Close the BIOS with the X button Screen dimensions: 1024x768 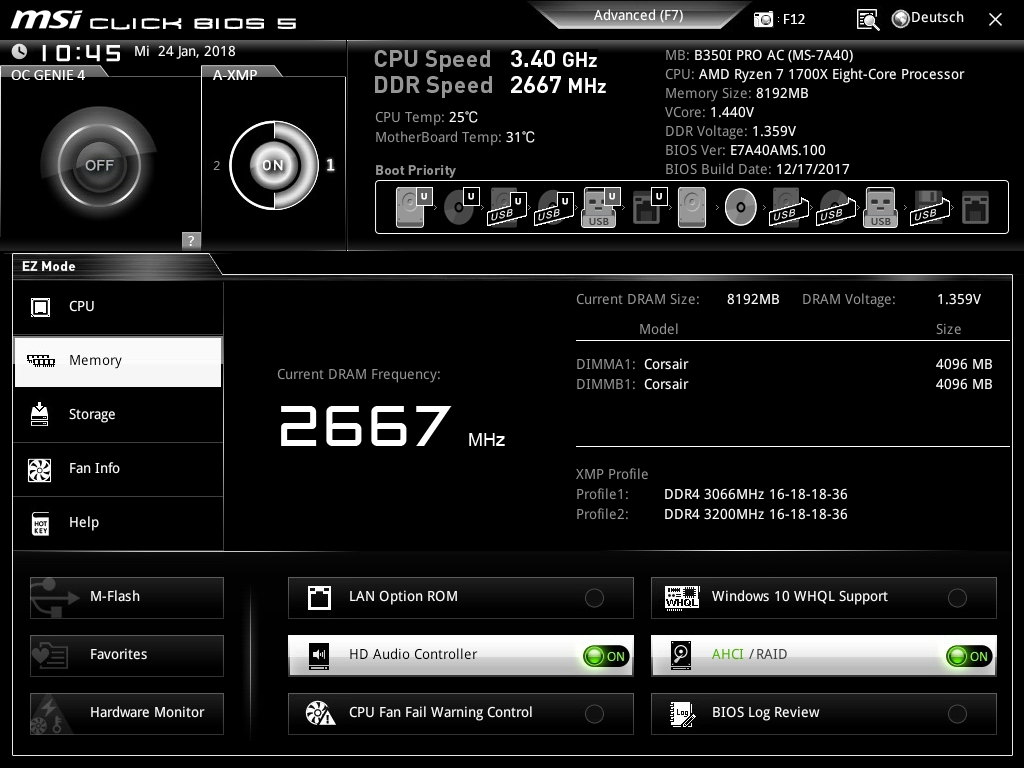coord(995,20)
